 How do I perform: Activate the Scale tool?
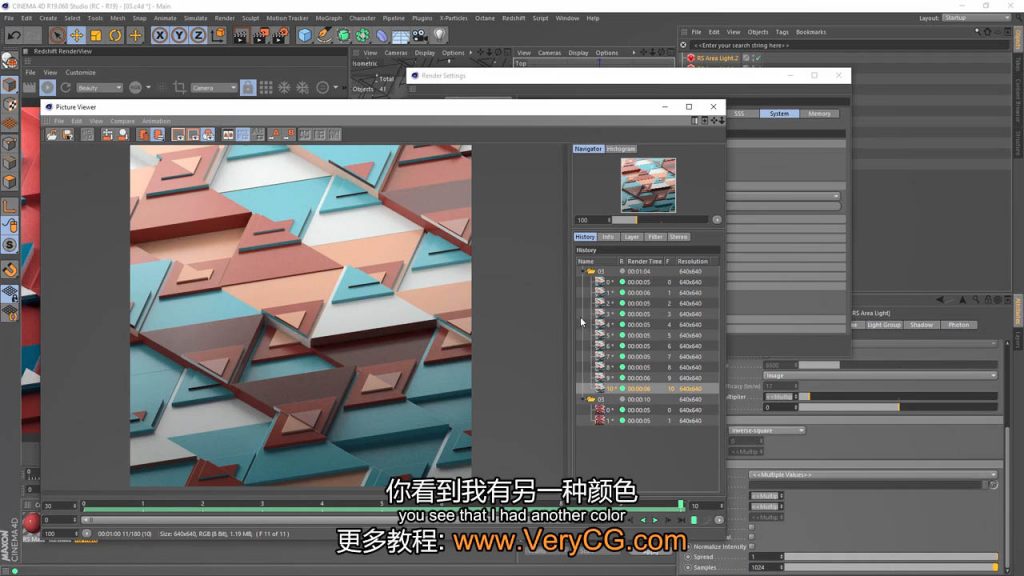click(96, 35)
